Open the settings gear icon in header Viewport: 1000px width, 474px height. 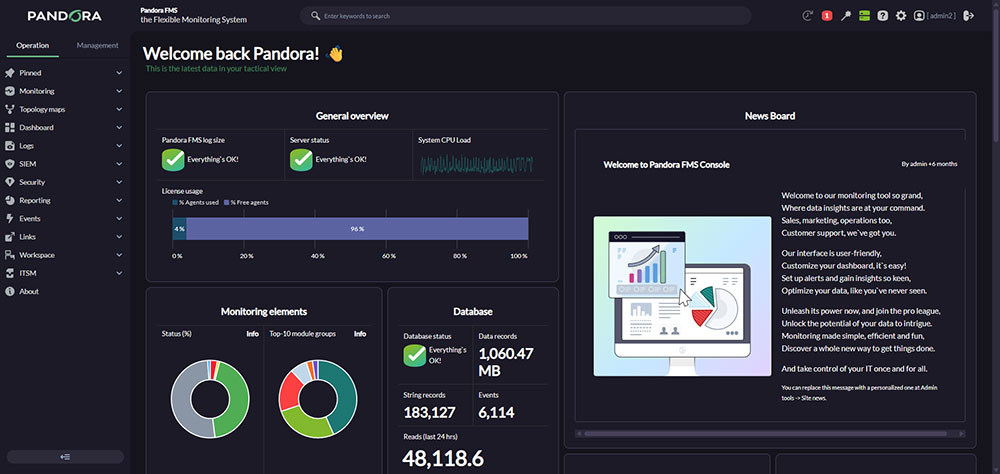point(901,16)
